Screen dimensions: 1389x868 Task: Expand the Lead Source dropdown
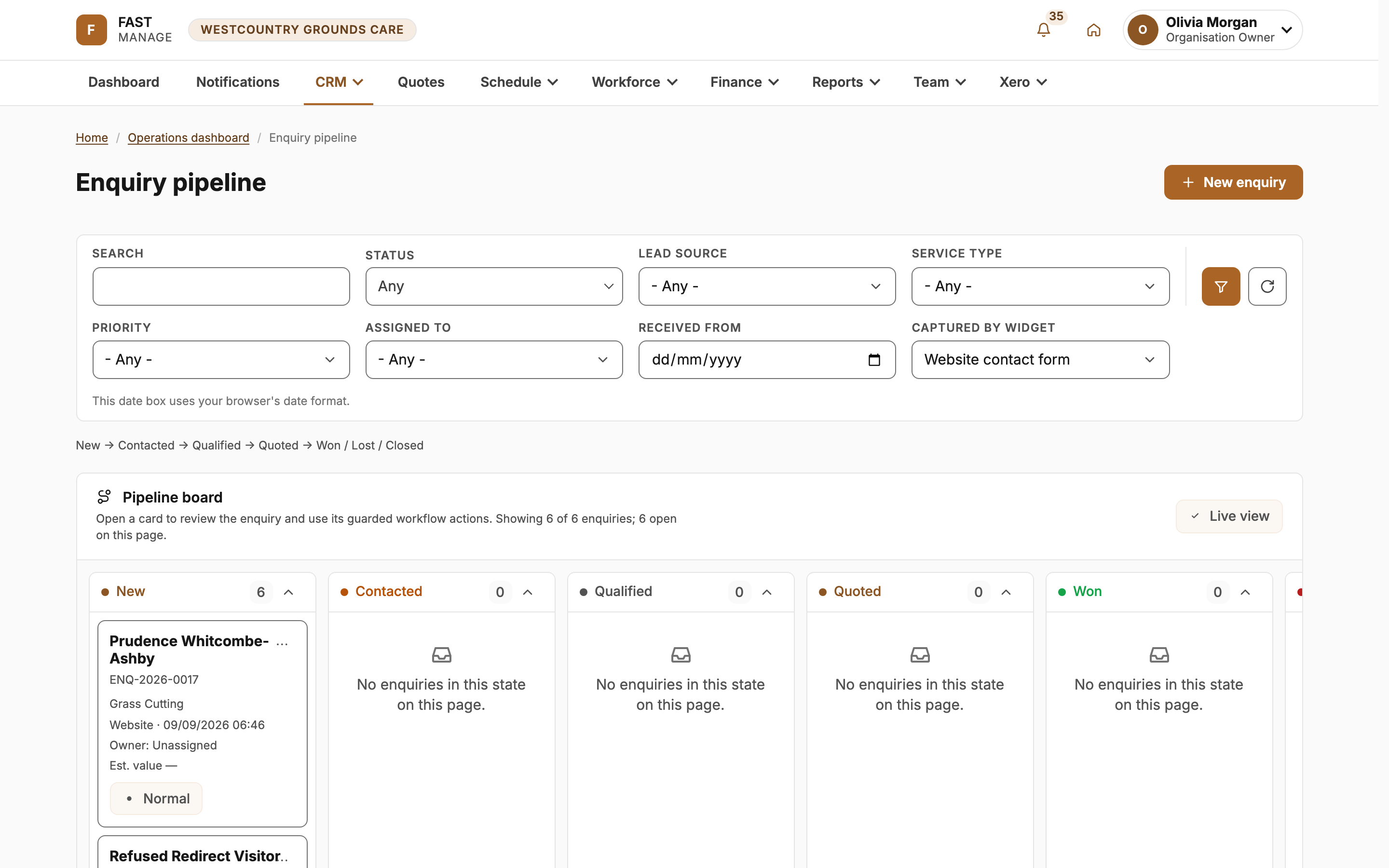pyautogui.click(x=767, y=286)
